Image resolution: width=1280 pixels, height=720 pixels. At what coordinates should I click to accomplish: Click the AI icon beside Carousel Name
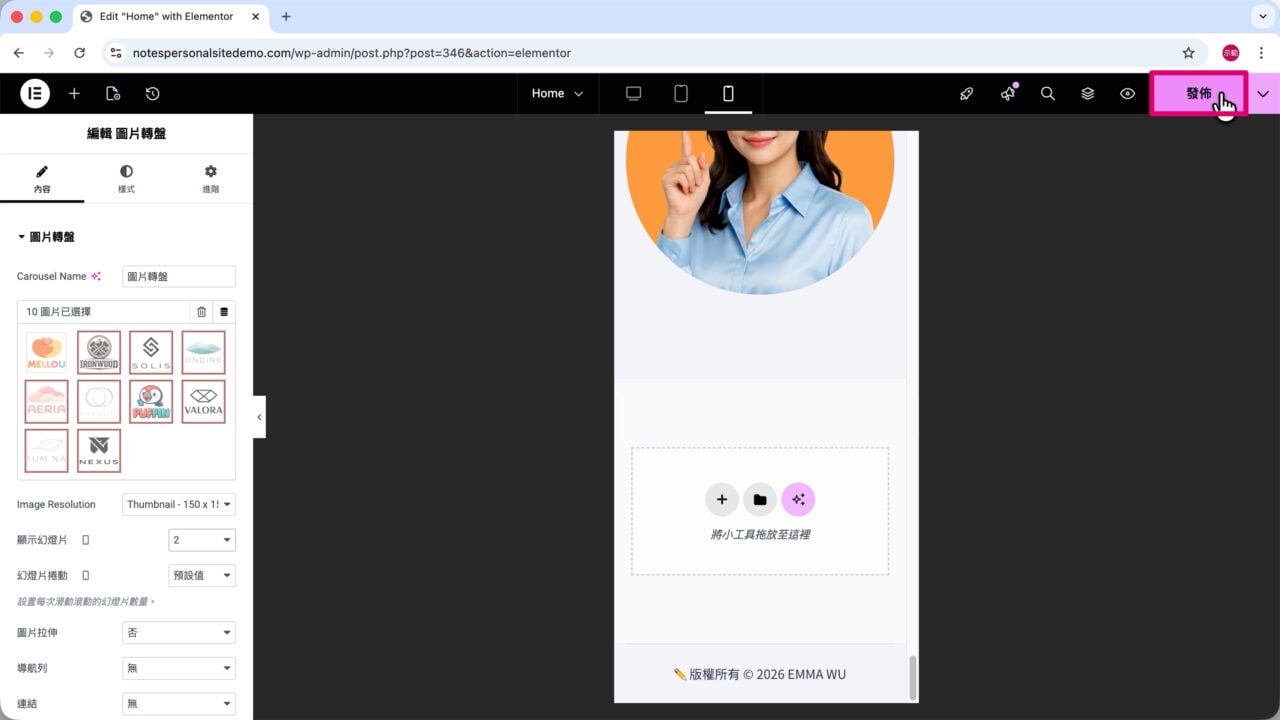tap(96, 276)
